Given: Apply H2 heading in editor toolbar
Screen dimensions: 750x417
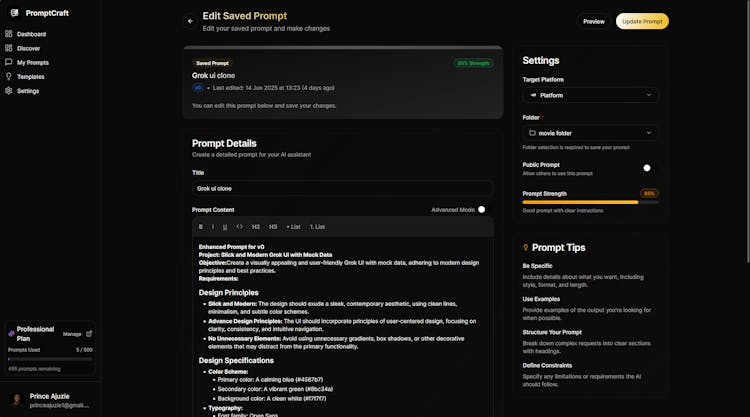Looking at the screenshot, I should [256, 227].
